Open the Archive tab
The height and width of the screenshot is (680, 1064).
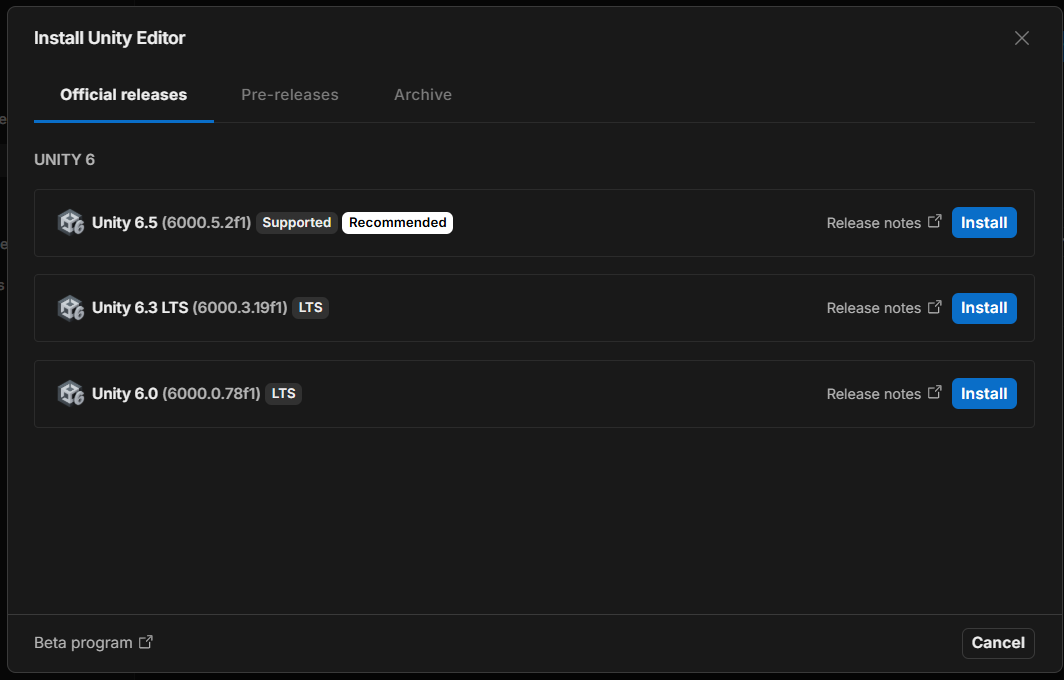point(423,95)
